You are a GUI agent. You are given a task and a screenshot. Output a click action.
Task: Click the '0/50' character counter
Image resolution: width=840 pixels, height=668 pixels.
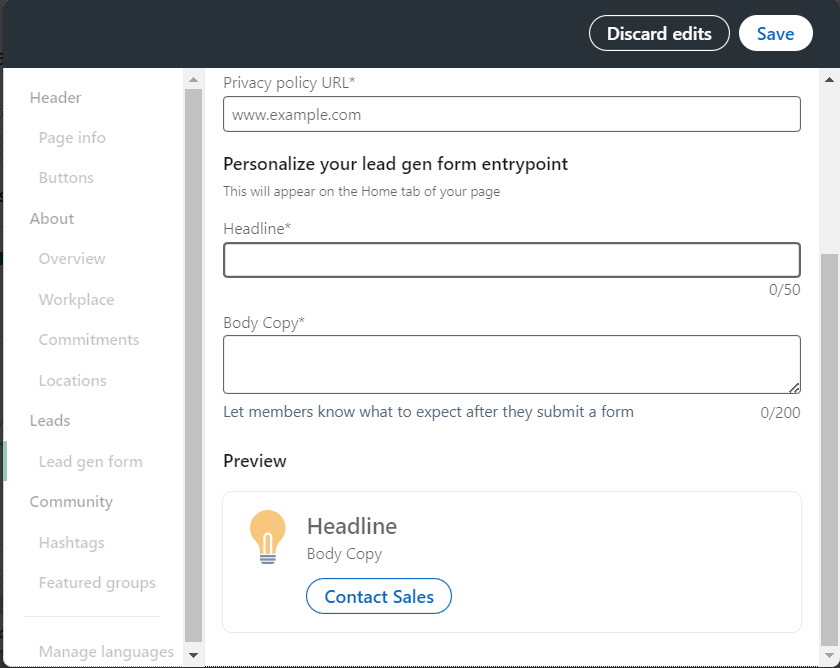point(785,290)
